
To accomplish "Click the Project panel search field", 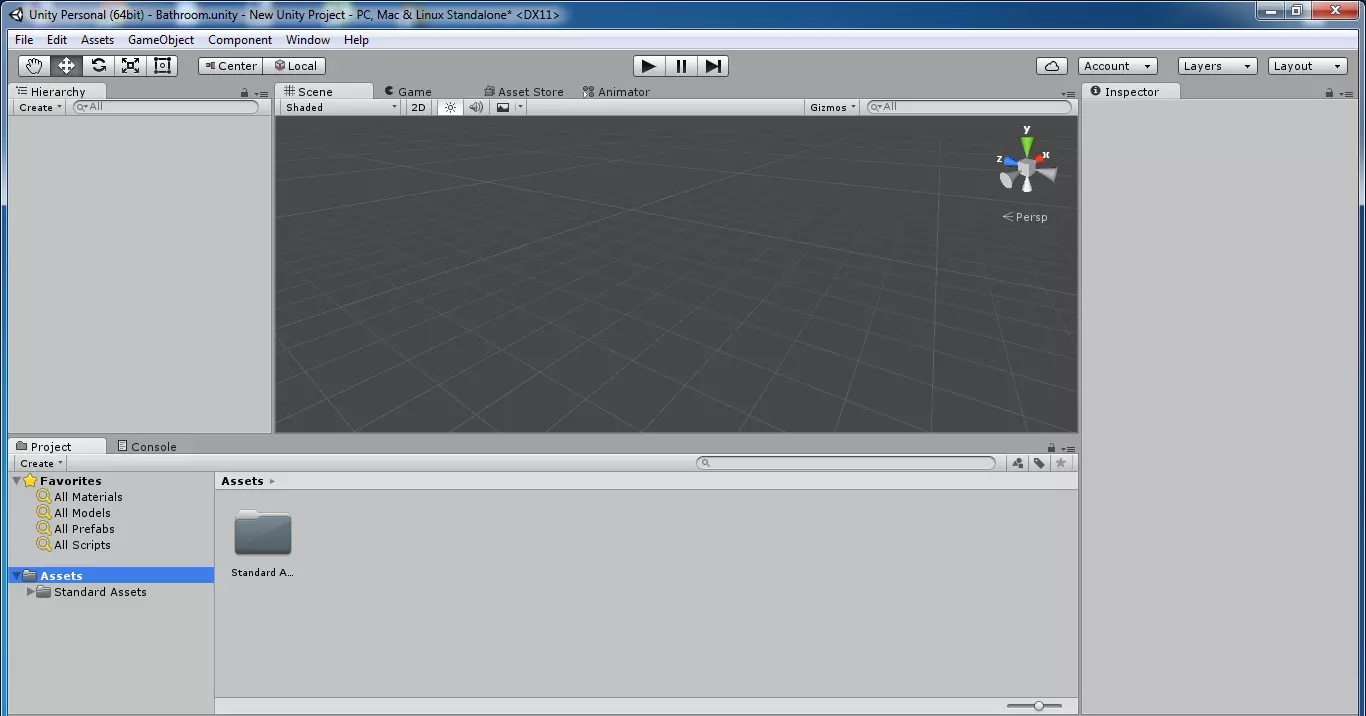I will pyautogui.click(x=847, y=463).
